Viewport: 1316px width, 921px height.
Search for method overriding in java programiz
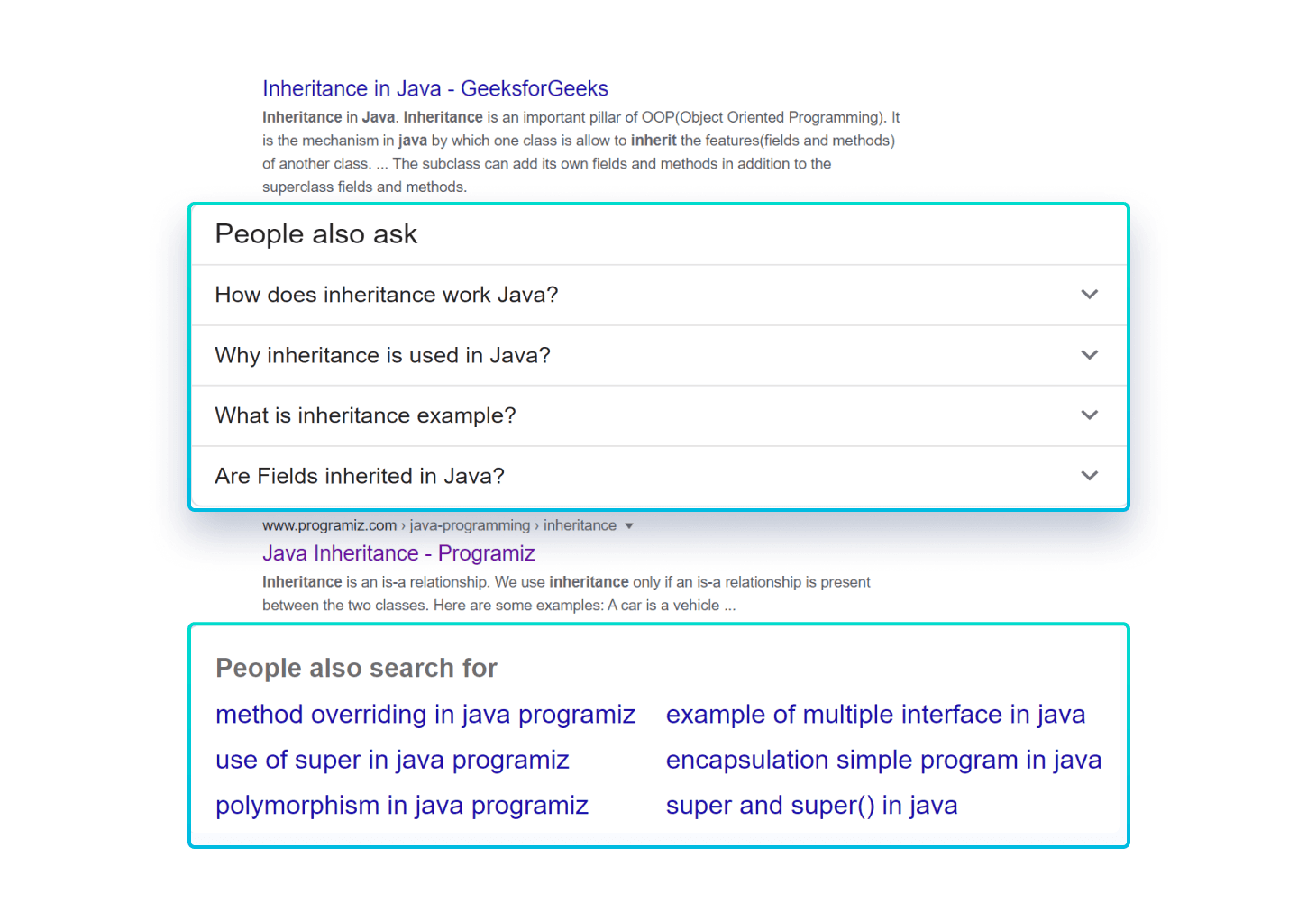pos(425,714)
